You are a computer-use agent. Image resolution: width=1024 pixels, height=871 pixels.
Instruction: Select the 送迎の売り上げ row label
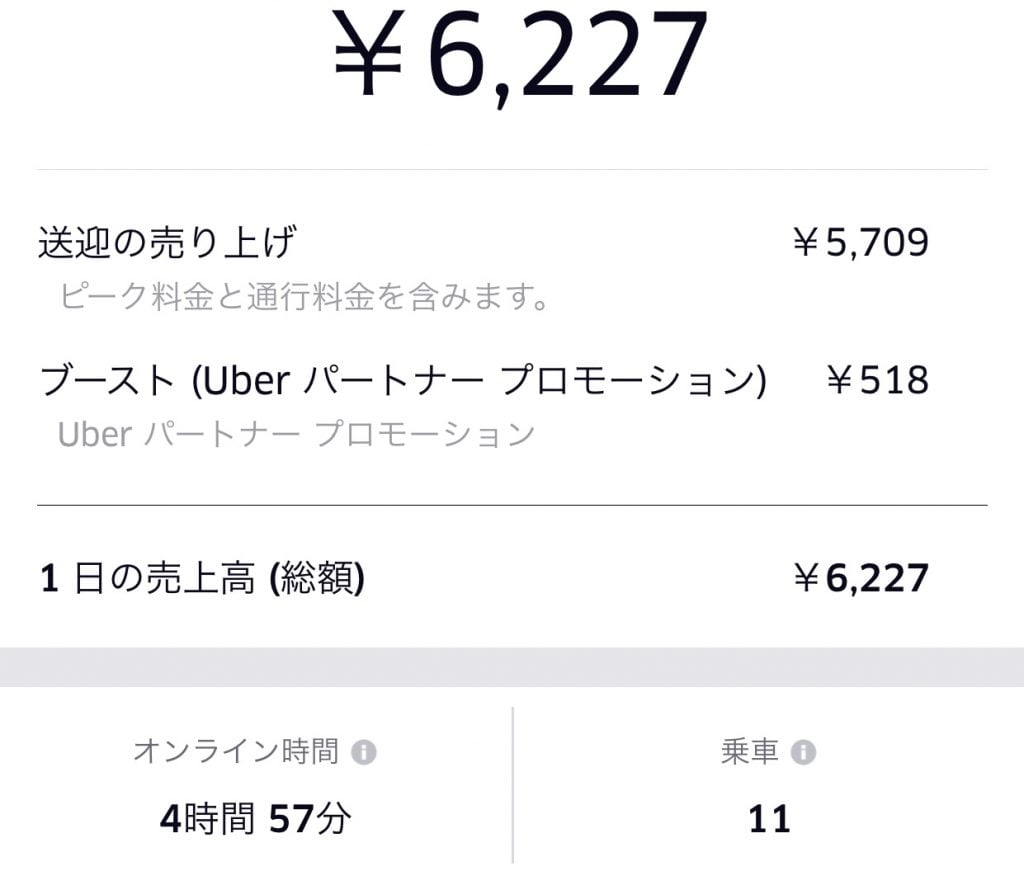[167, 243]
